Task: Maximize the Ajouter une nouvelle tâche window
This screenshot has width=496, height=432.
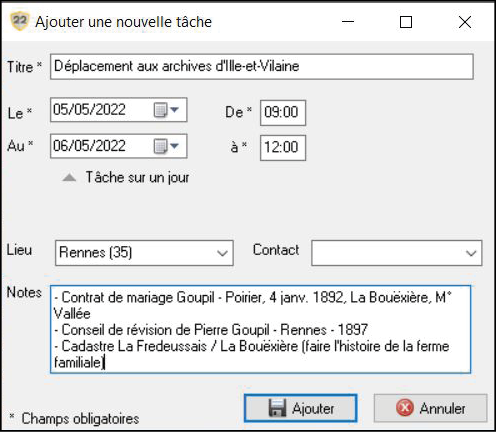Action: point(406,22)
